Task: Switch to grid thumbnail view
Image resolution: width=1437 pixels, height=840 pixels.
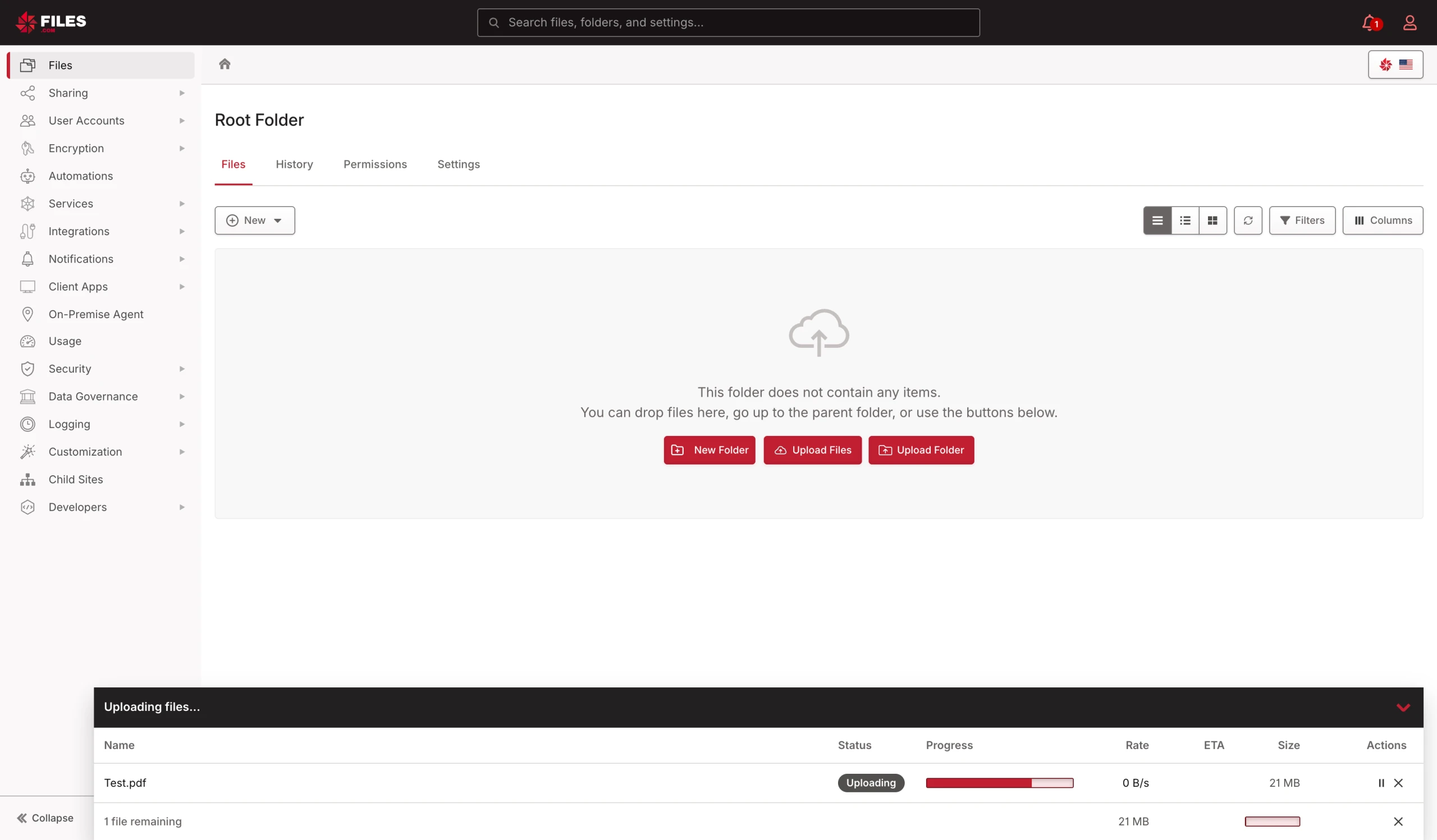Action: 1212,221
